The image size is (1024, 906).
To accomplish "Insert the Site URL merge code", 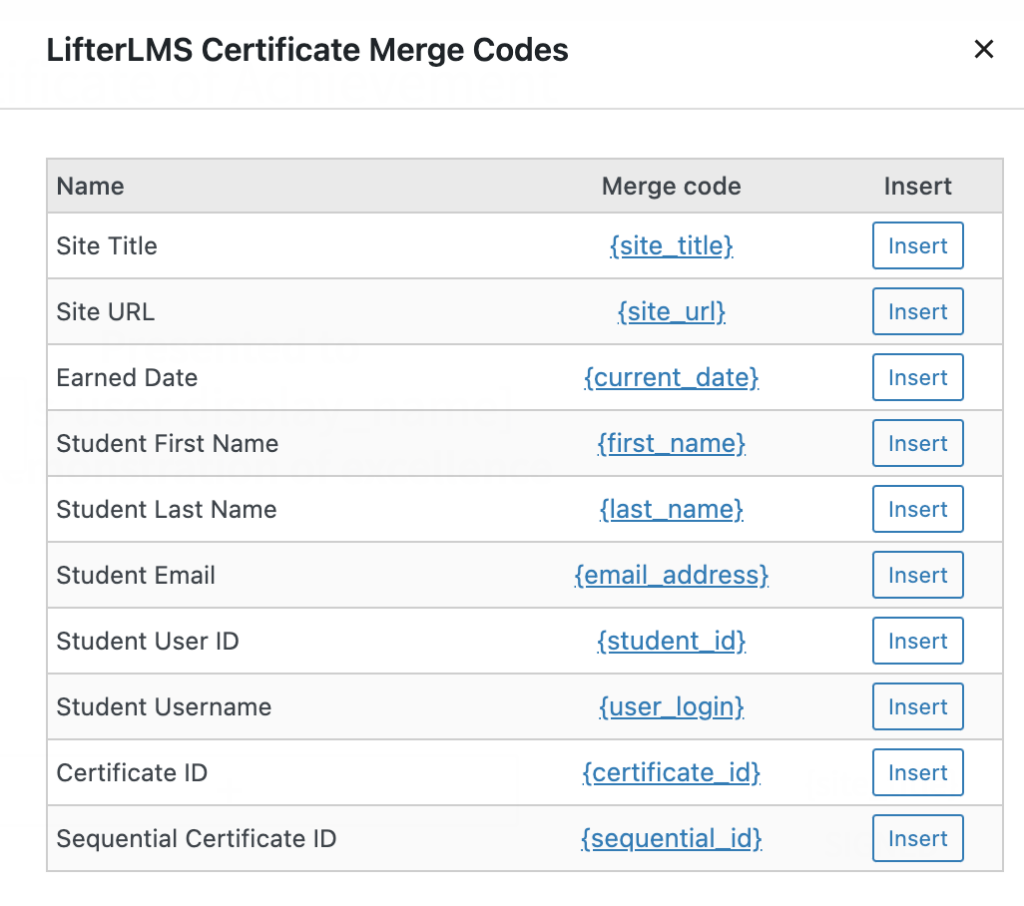I will tap(917, 311).
